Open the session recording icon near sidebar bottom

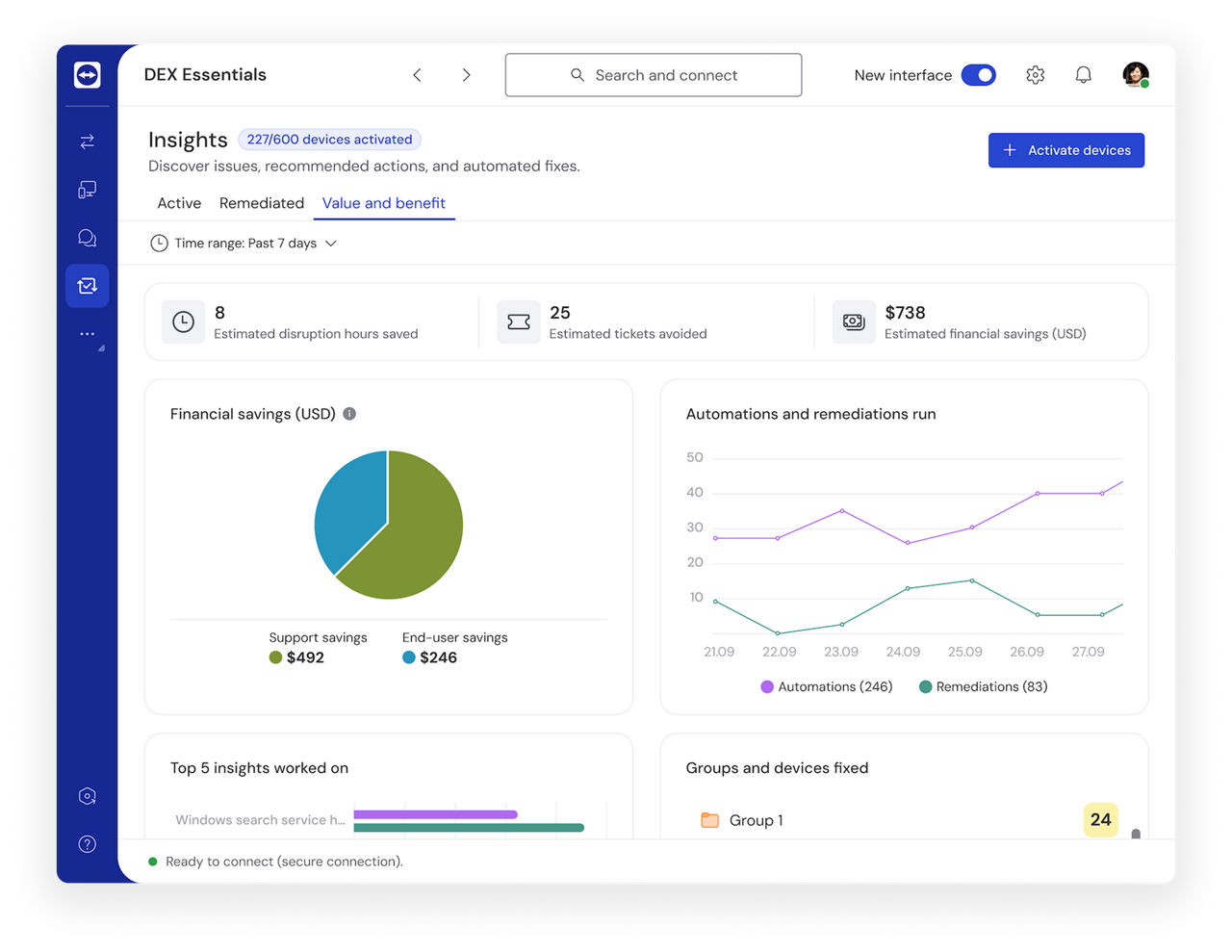(x=86, y=796)
